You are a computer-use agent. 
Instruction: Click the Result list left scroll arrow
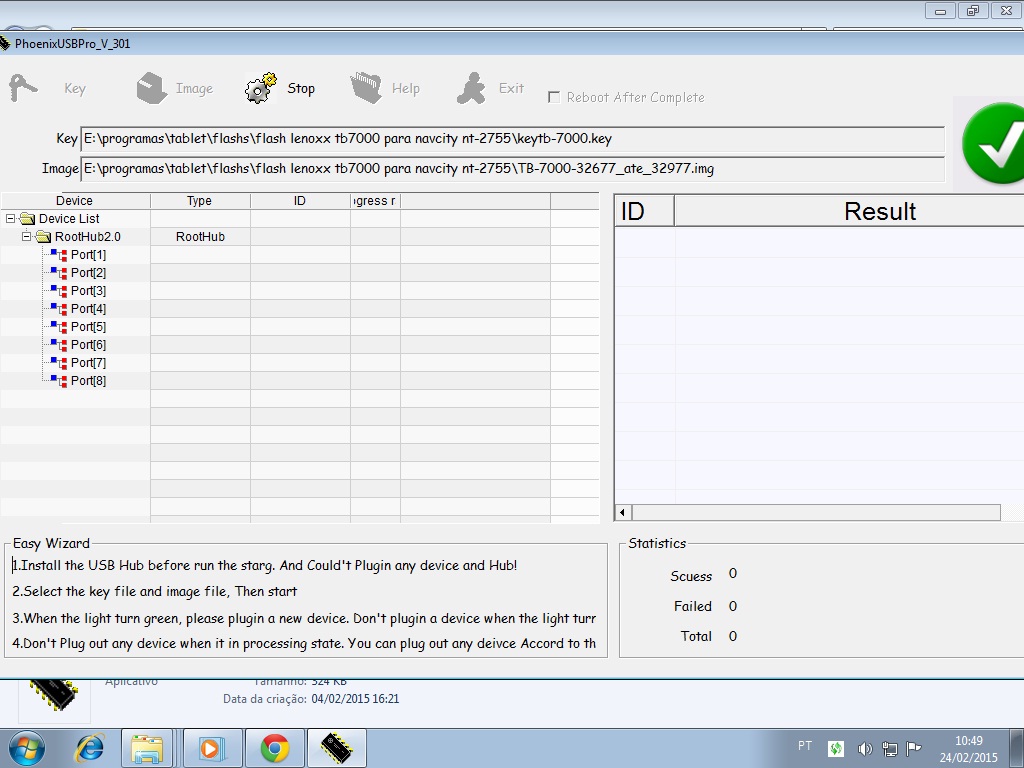tap(623, 513)
